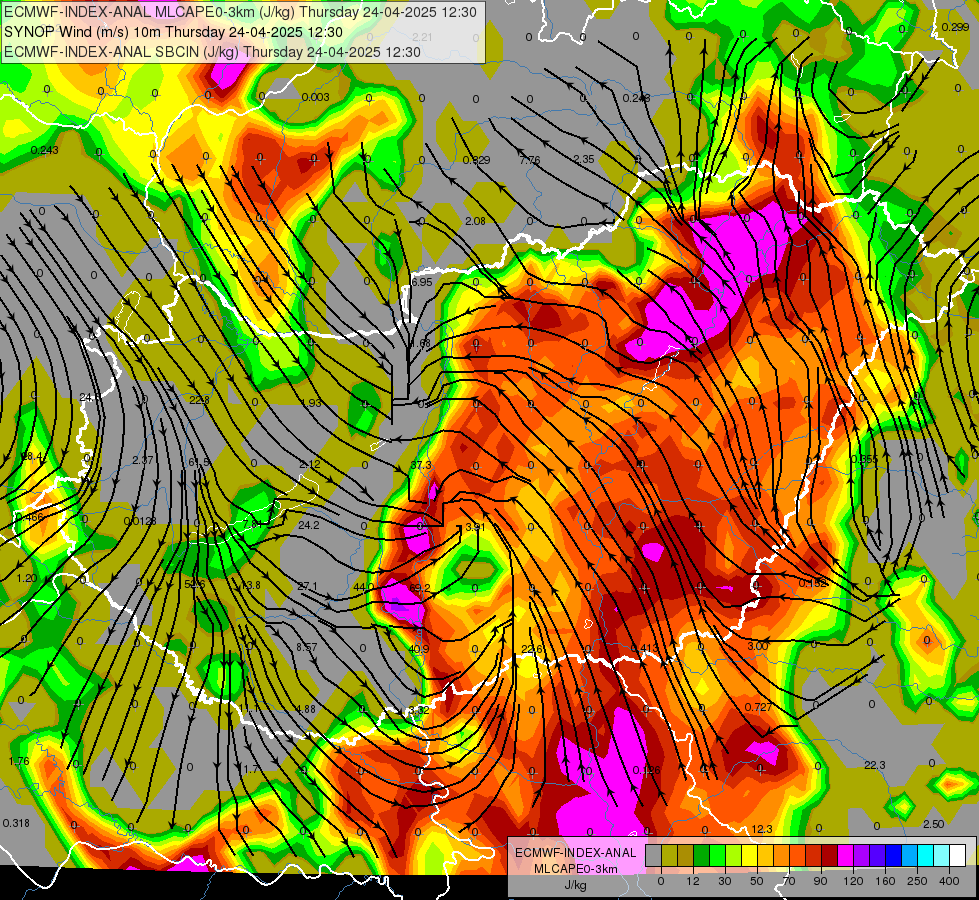The image size is (979, 900).
Task: Click the gray legend color swatch
Action: [x=654, y=855]
